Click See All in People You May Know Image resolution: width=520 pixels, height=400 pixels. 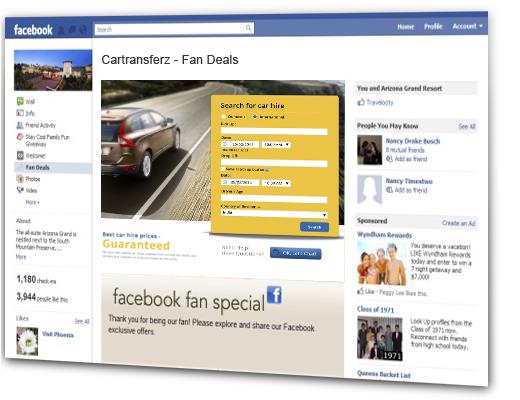[467, 126]
